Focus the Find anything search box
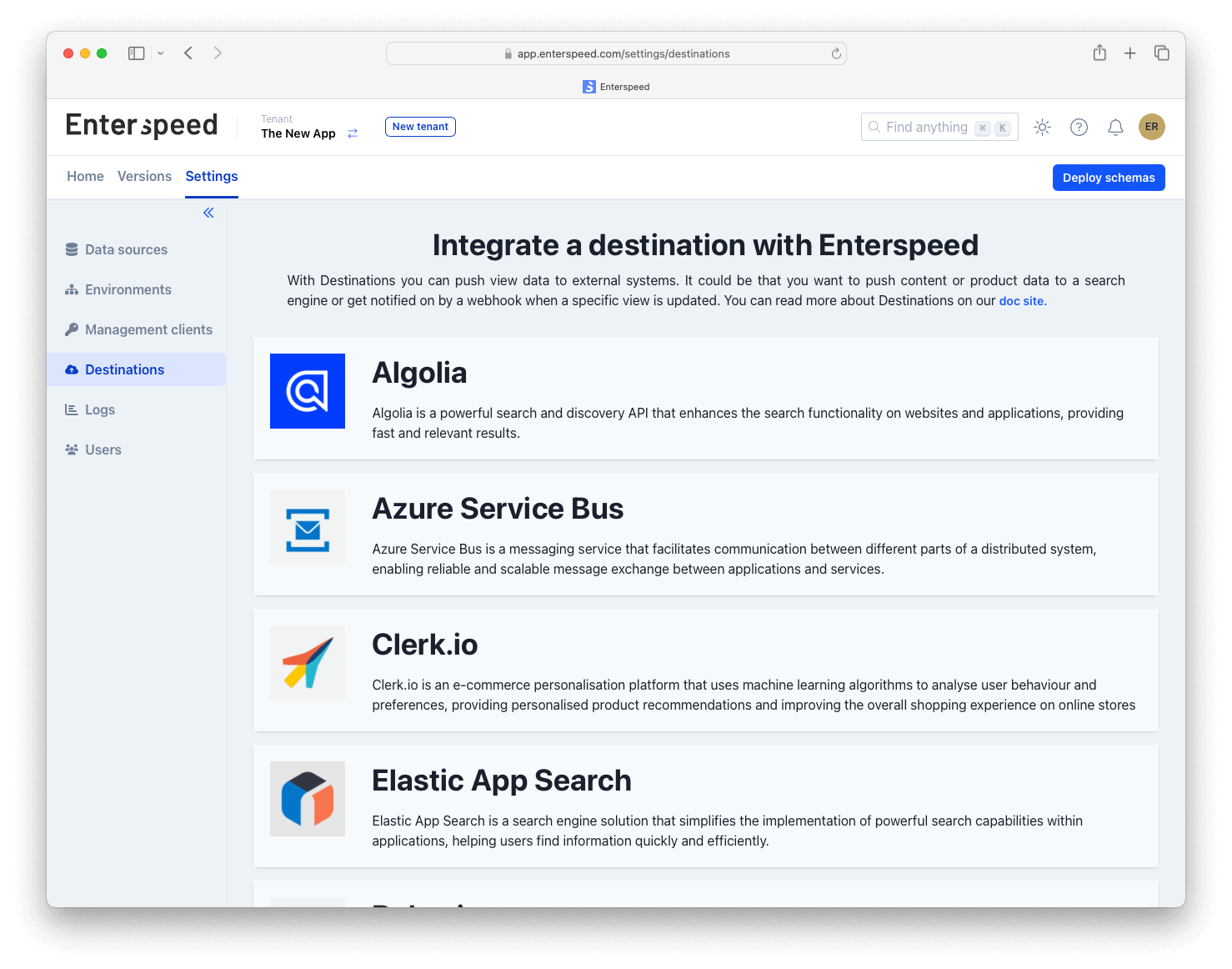The image size is (1232, 969). pyautogui.click(x=939, y=127)
